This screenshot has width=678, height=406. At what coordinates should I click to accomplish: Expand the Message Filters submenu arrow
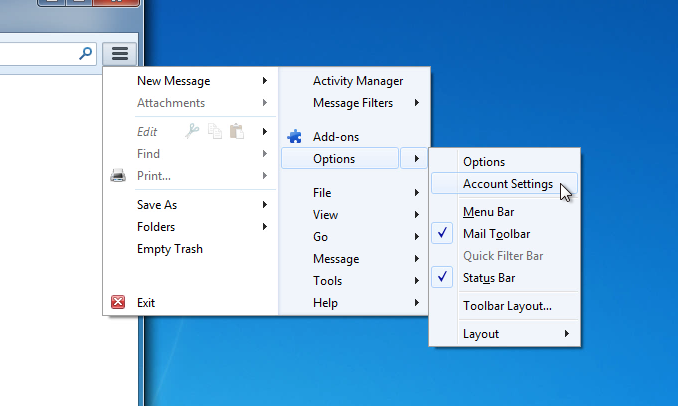pyautogui.click(x=416, y=103)
